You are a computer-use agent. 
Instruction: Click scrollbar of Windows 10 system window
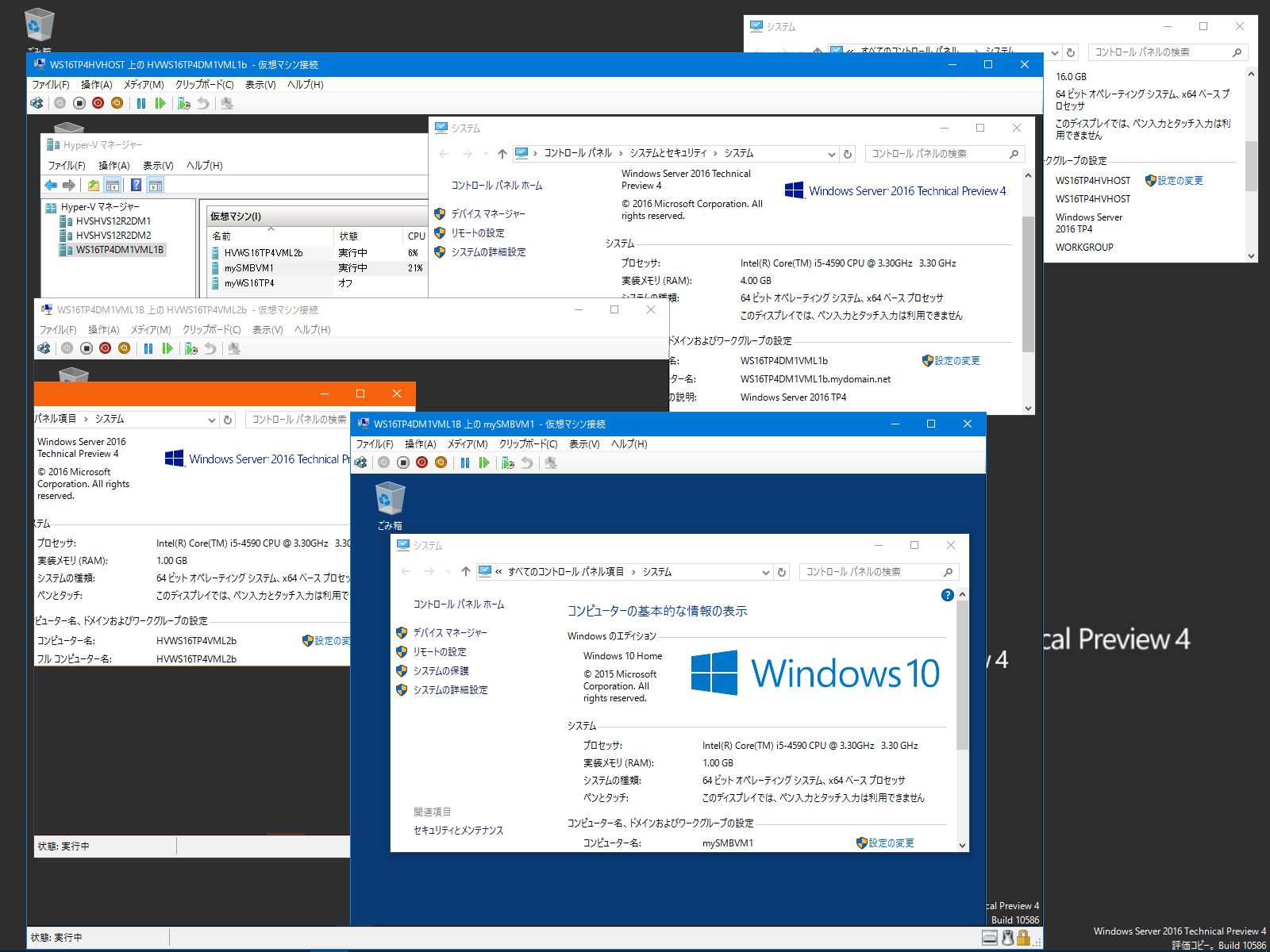pos(963,675)
